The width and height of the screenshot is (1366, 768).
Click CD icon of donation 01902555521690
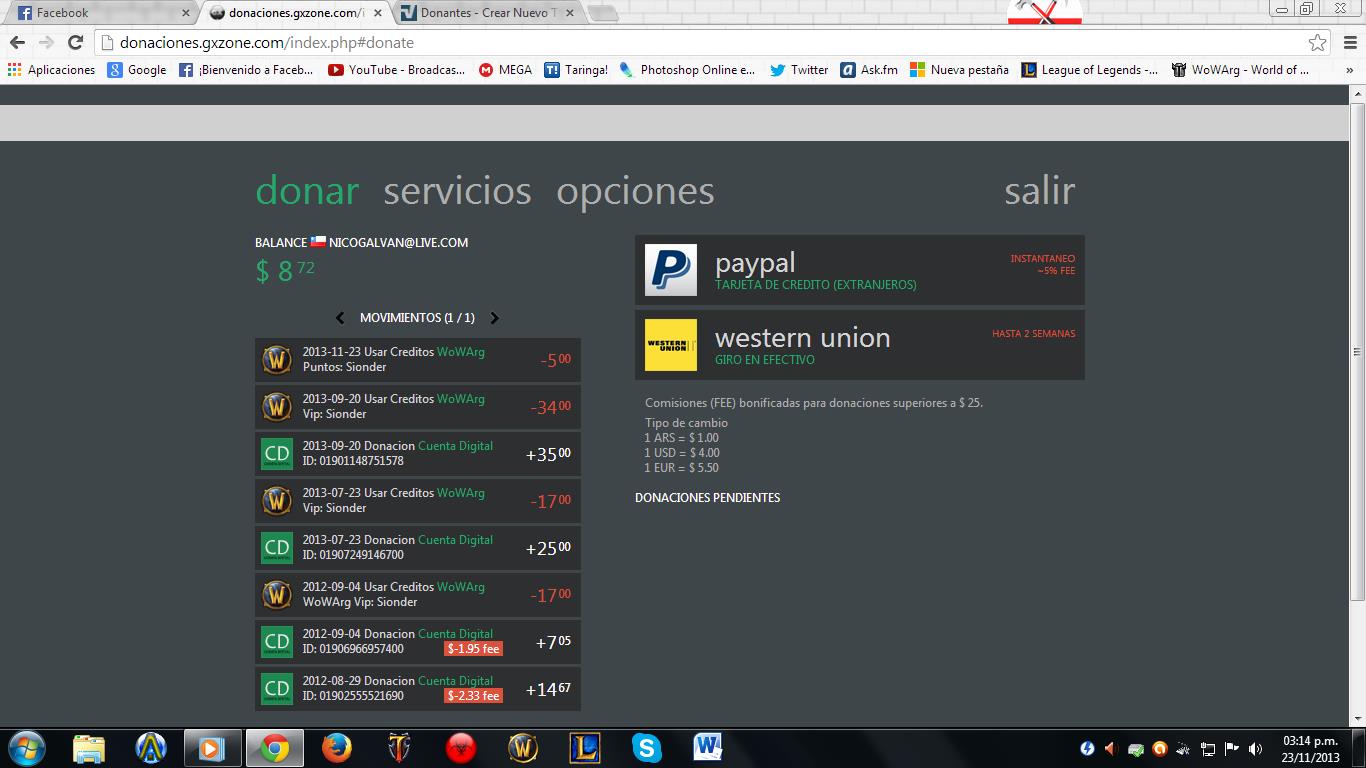[x=277, y=689]
